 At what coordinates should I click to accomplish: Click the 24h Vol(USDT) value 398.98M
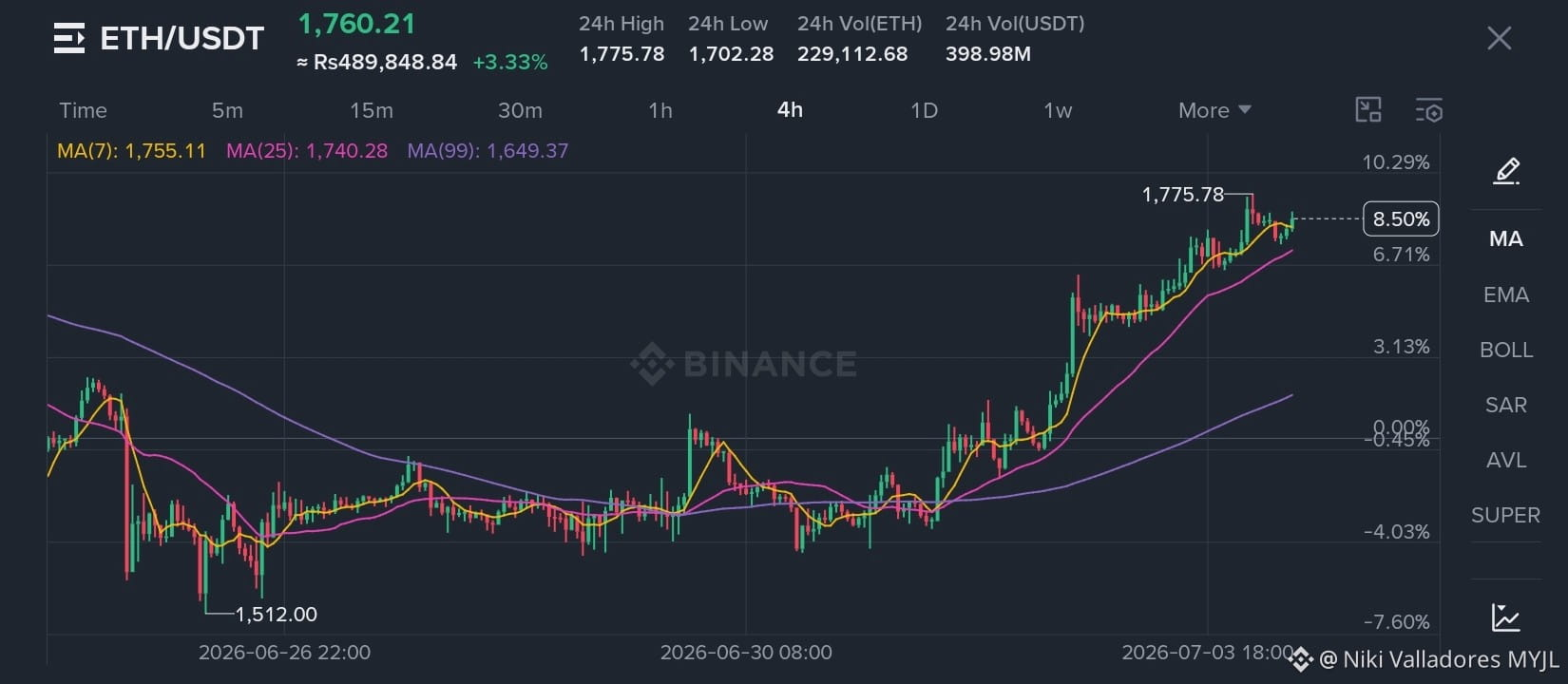pyautogui.click(x=988, y=54)
